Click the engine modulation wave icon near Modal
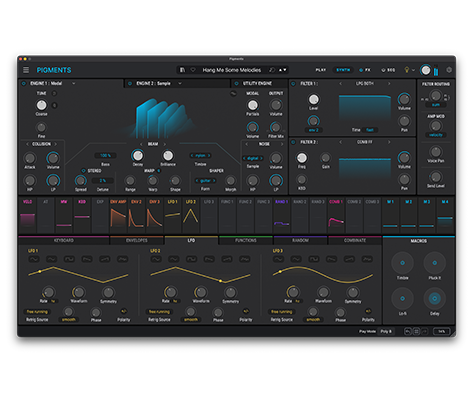The height and width of the screenshot is (400, 473). click(233, 94)
